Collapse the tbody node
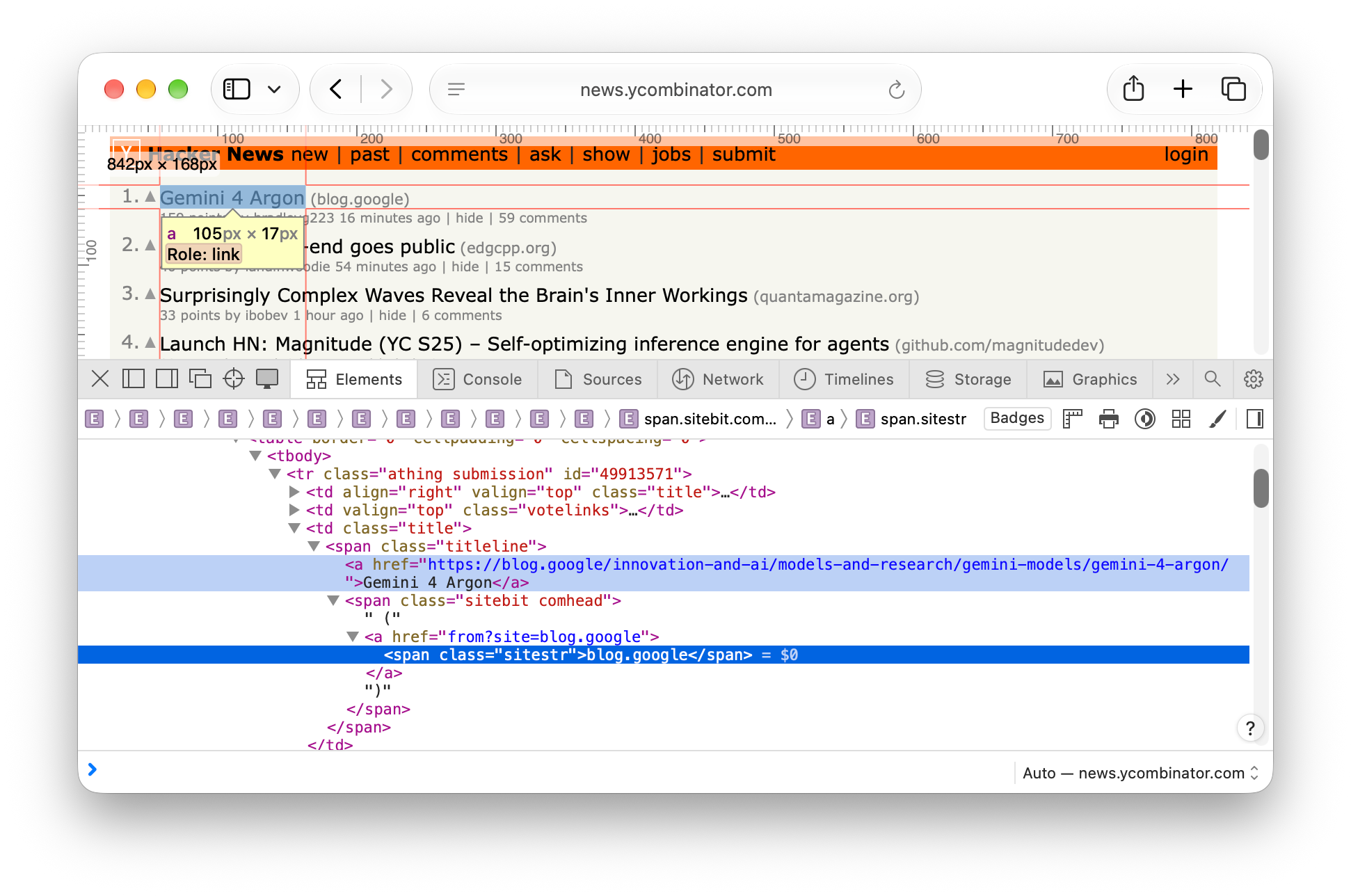Image resolution: width=1351 pixels, height=896 pixels. pos(255,456)
